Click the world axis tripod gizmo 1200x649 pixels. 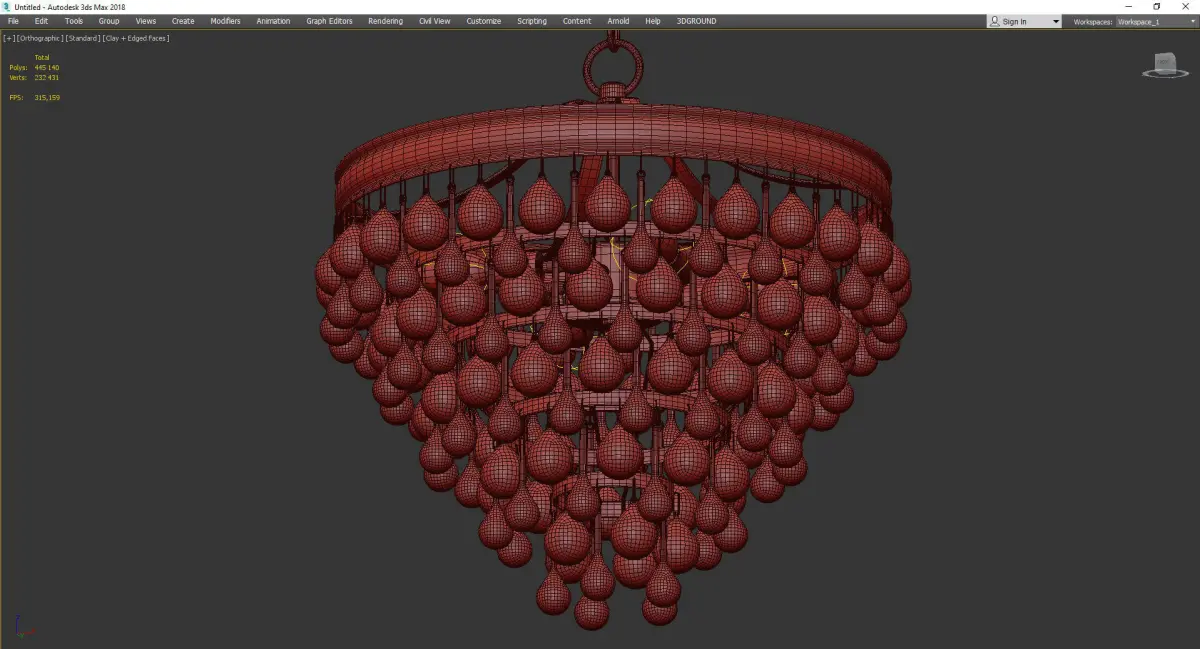click(23, 627)
